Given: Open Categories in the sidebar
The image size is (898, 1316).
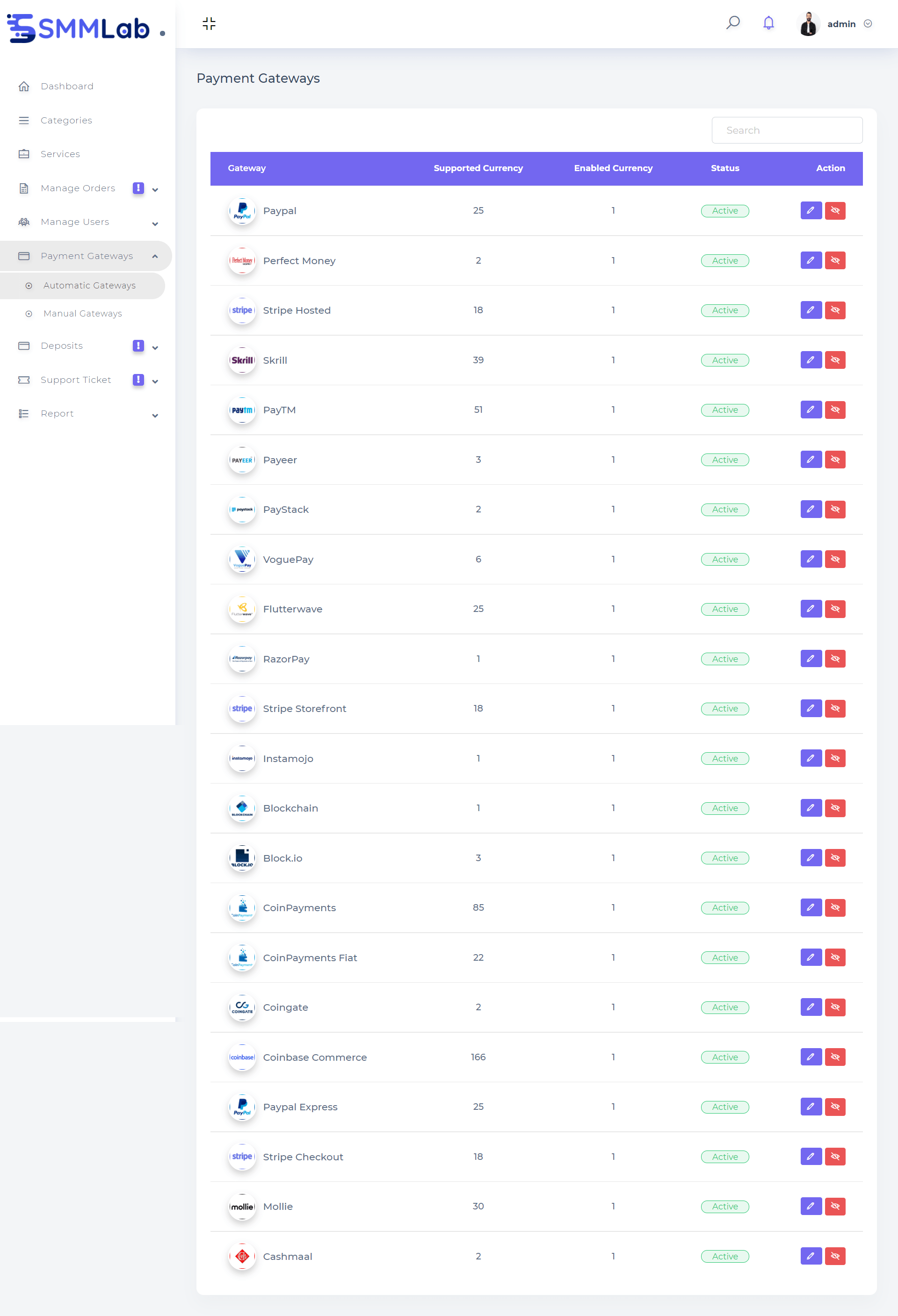Looking at the screenshot, I should (x=66, y=120).
